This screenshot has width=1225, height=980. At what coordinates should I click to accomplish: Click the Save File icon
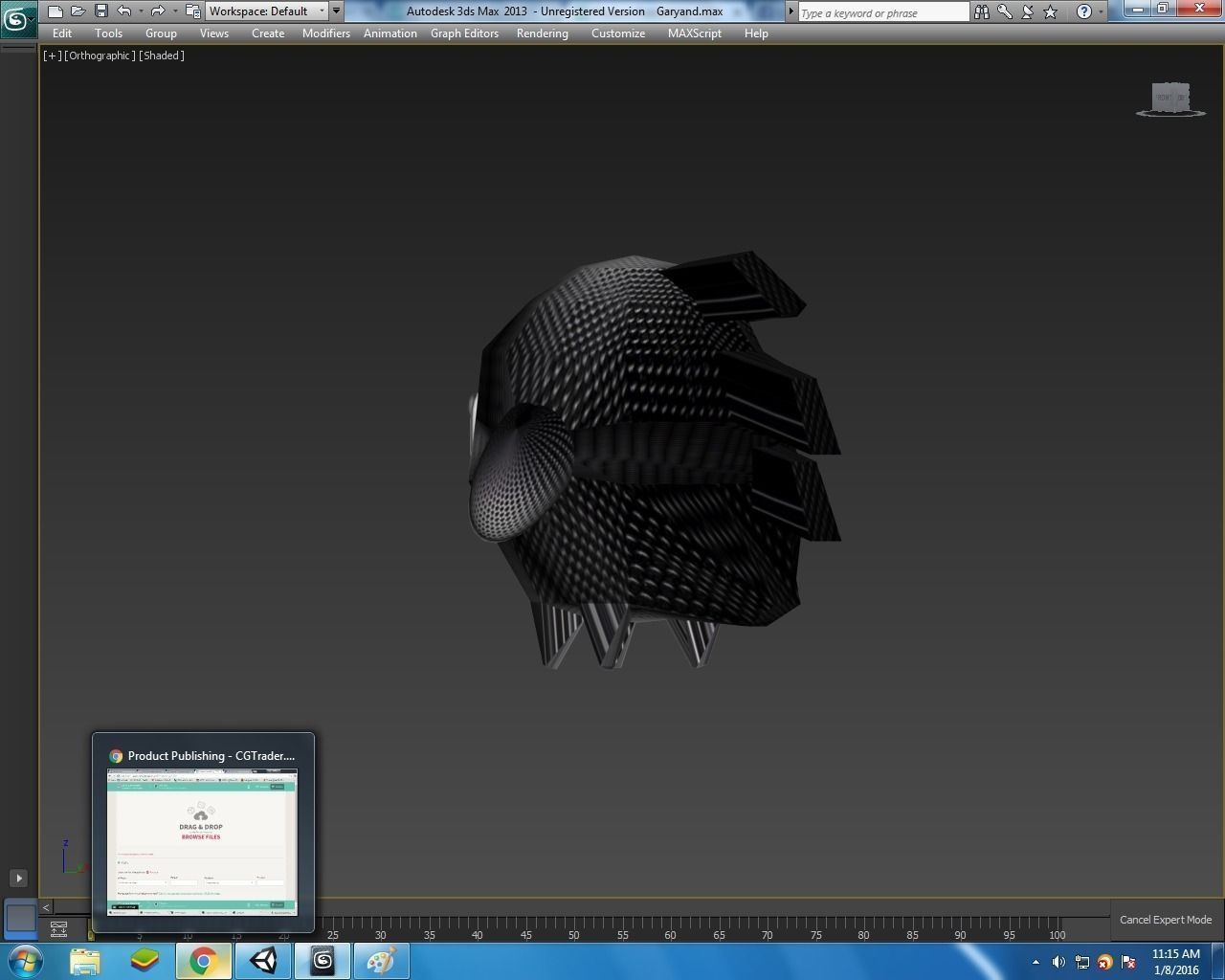[101, 11]
